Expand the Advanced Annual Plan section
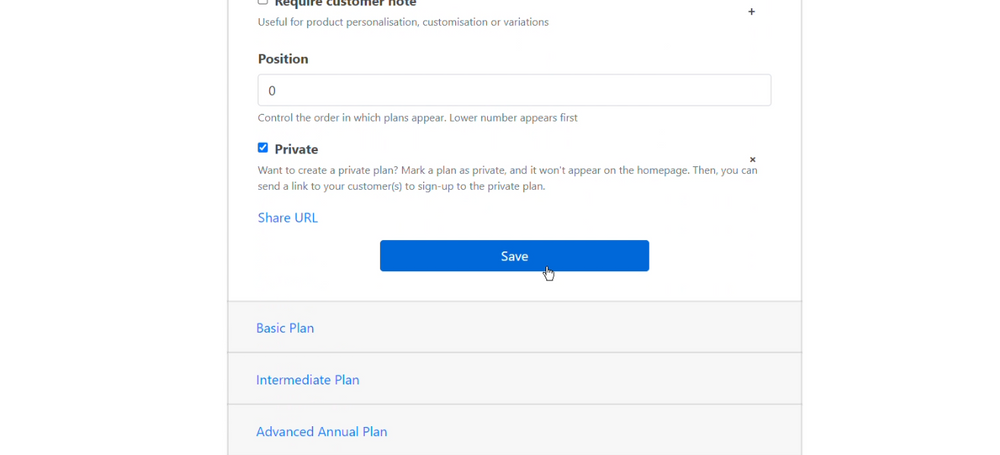 tap(321, 431)
